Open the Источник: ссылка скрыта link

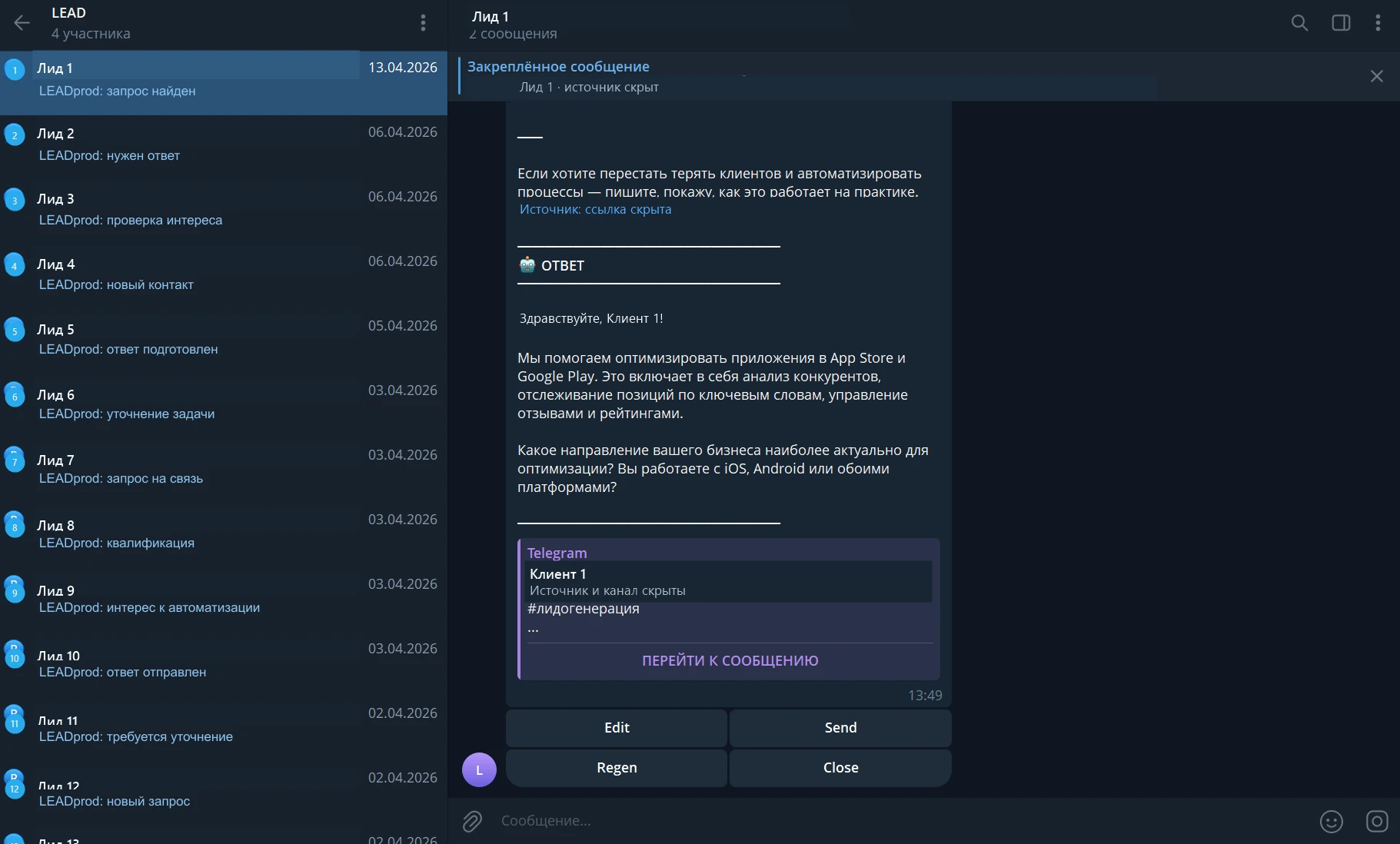tap(595, 209)
